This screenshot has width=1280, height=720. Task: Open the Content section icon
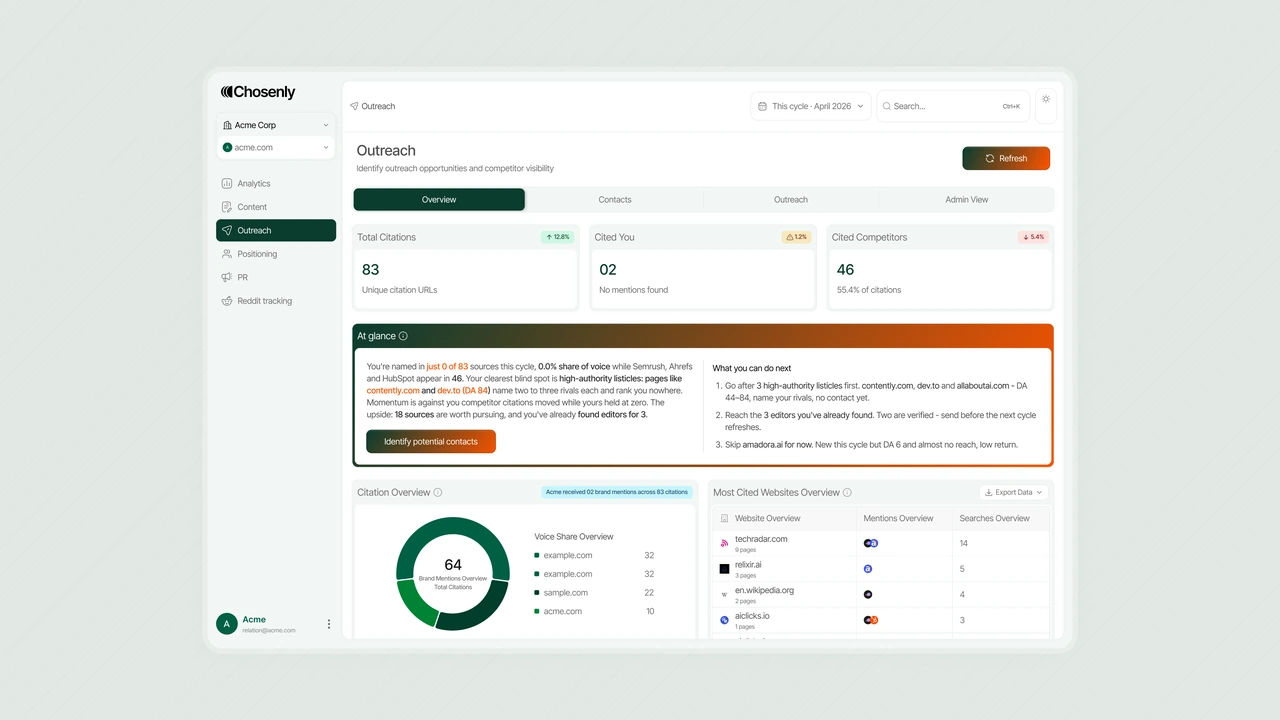point(227,207)
